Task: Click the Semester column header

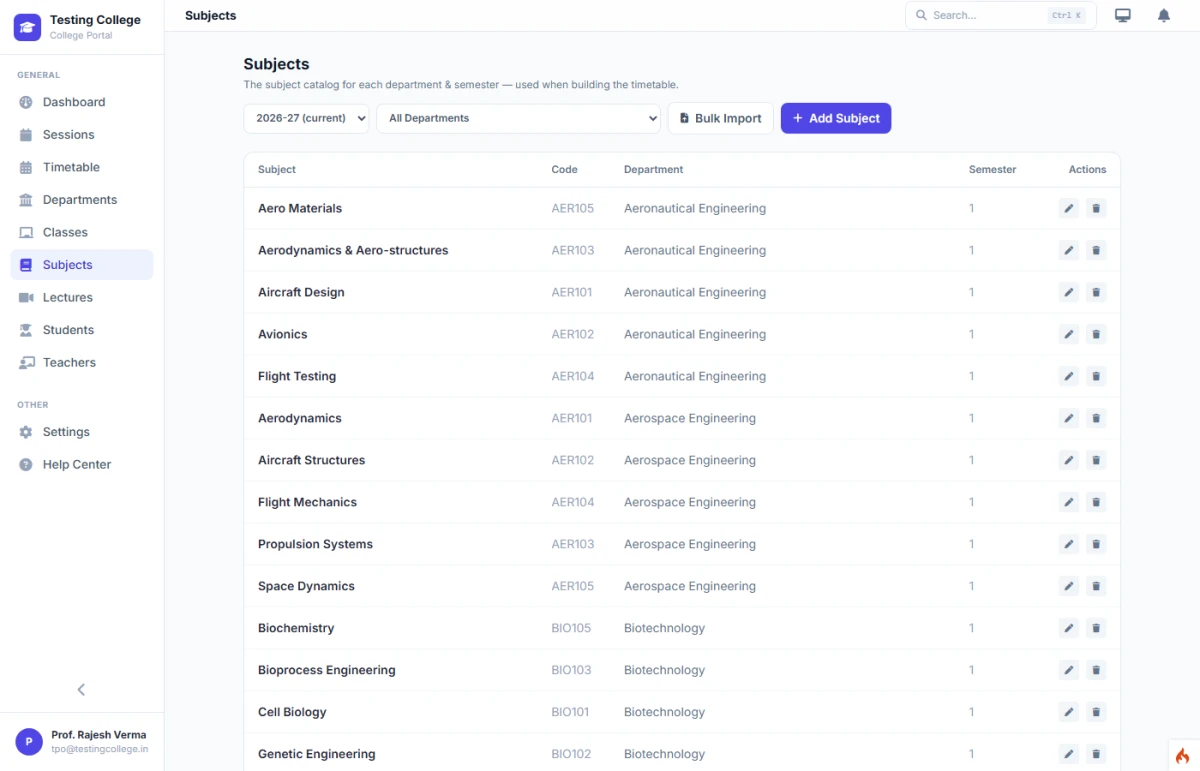Action: pyautogui.click(x=992, y=170)
